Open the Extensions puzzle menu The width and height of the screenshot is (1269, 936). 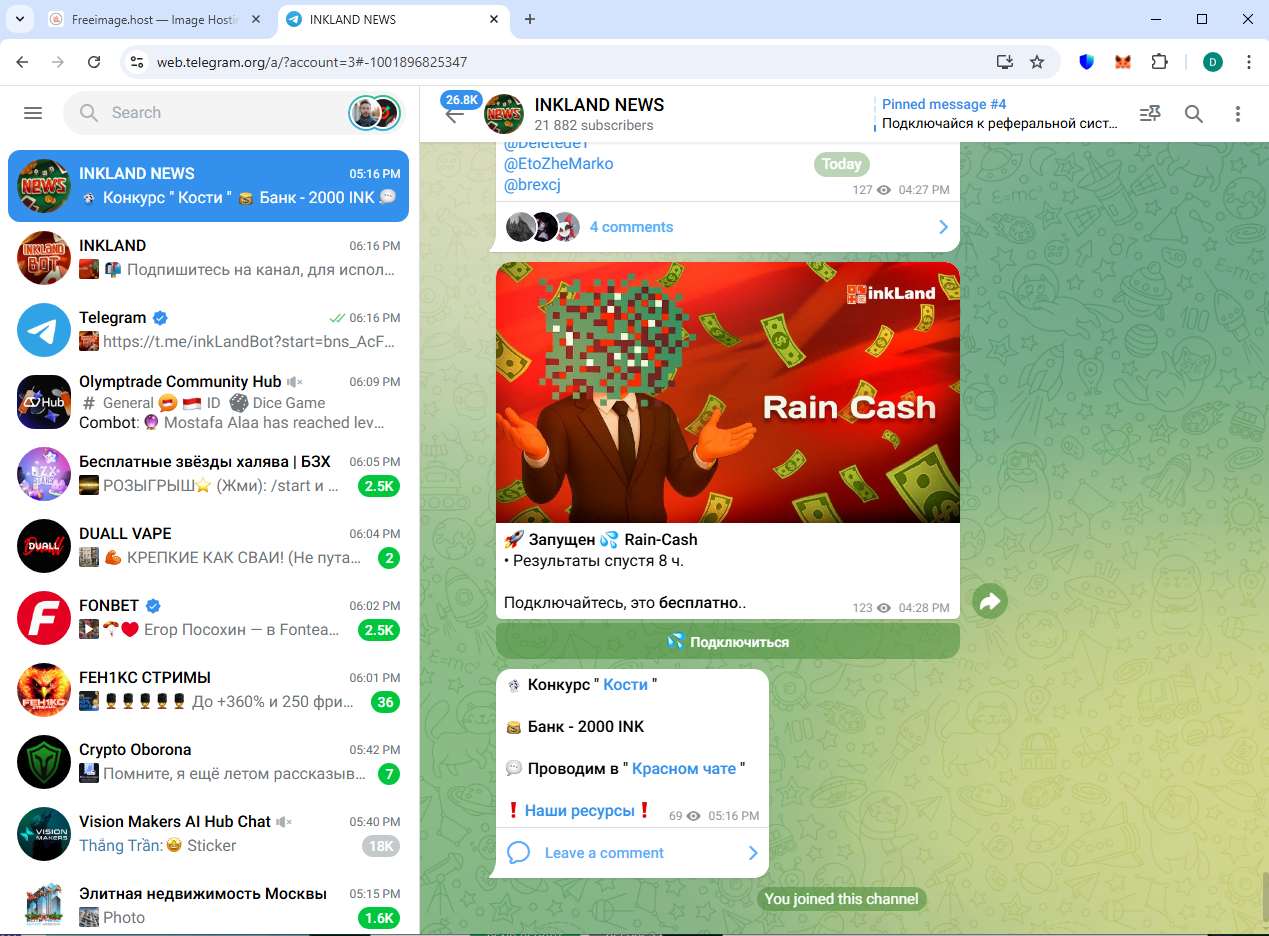pos(1159,62)
